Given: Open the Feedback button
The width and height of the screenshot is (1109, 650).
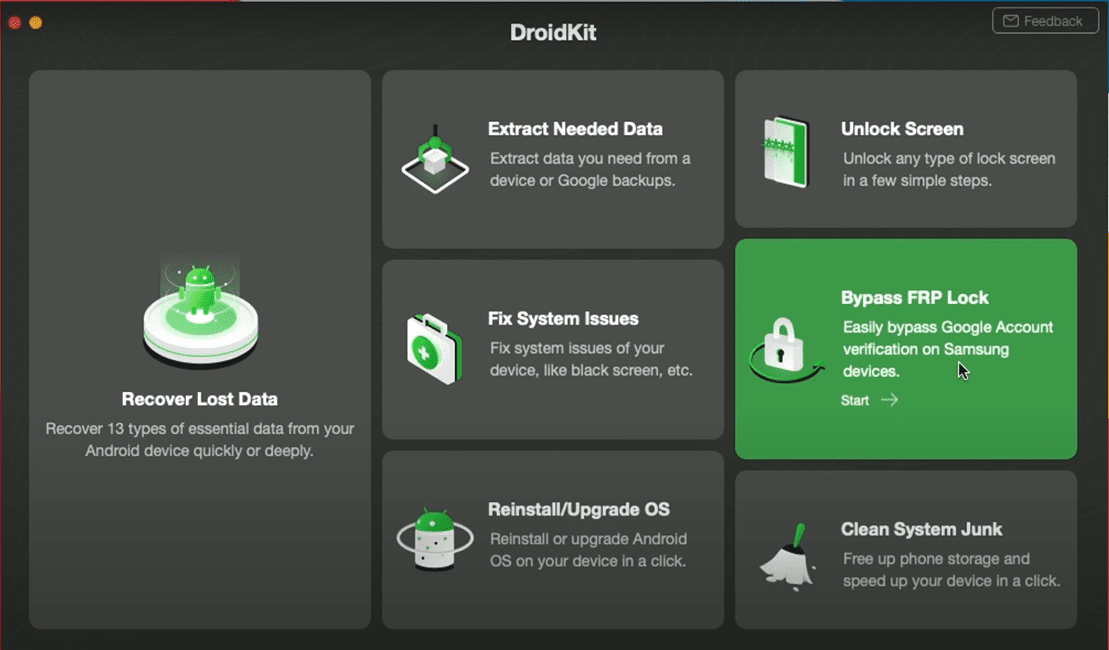Looking at the screenshot, I should [x=1044, y=21].
